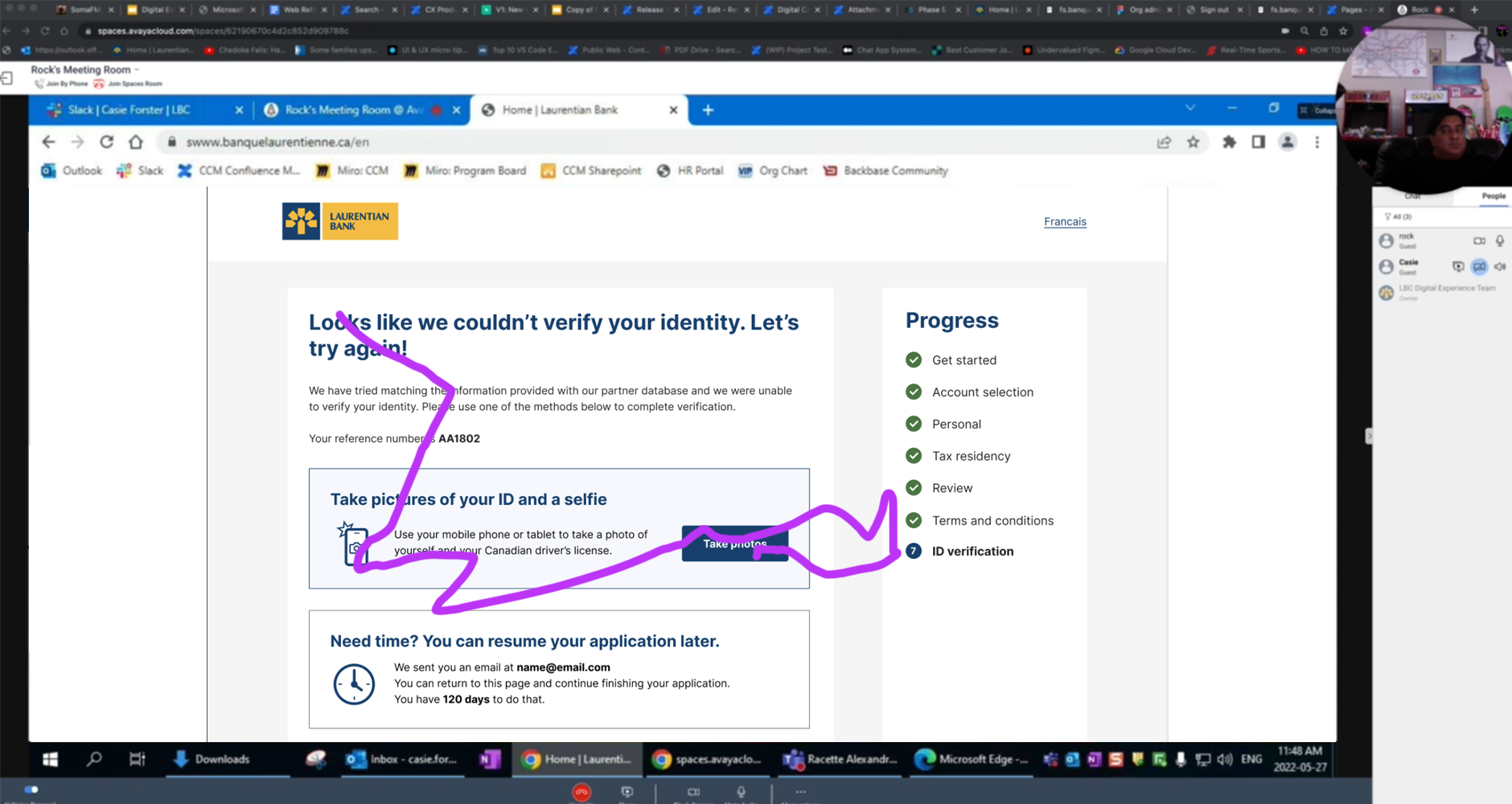Expand Rock's Meeting Room dropdown
Screen dimensions: 1512x804
pos(137,70)
